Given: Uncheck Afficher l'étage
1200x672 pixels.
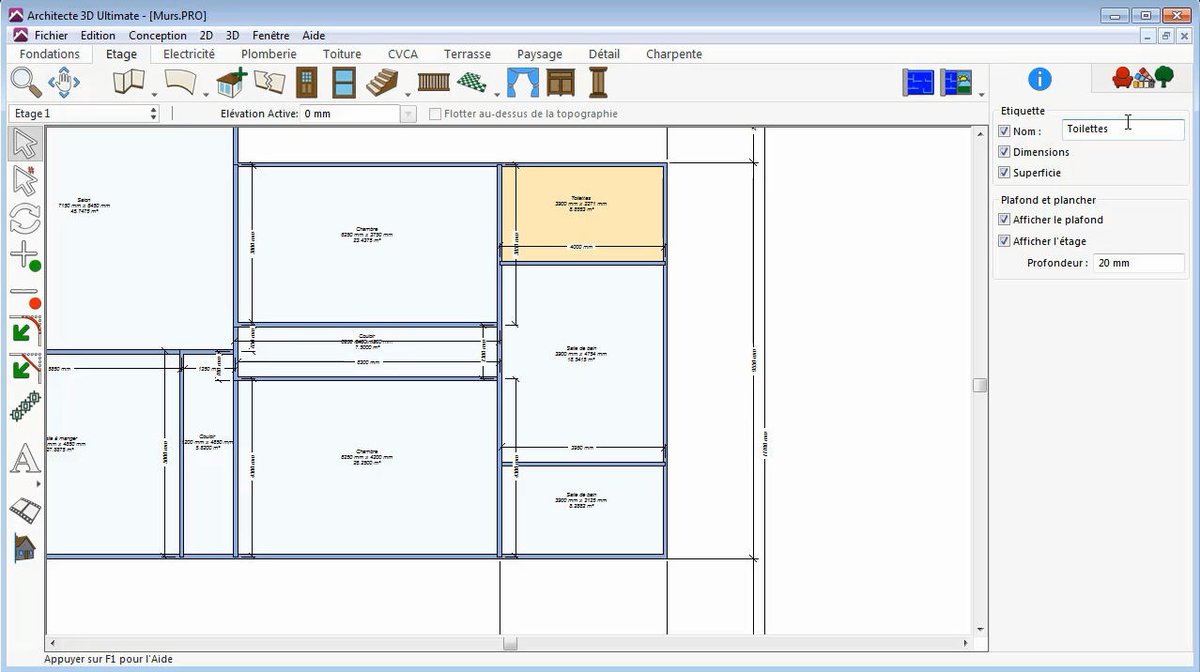Looking at the screenshot, I should click(x=1005, y=241).
